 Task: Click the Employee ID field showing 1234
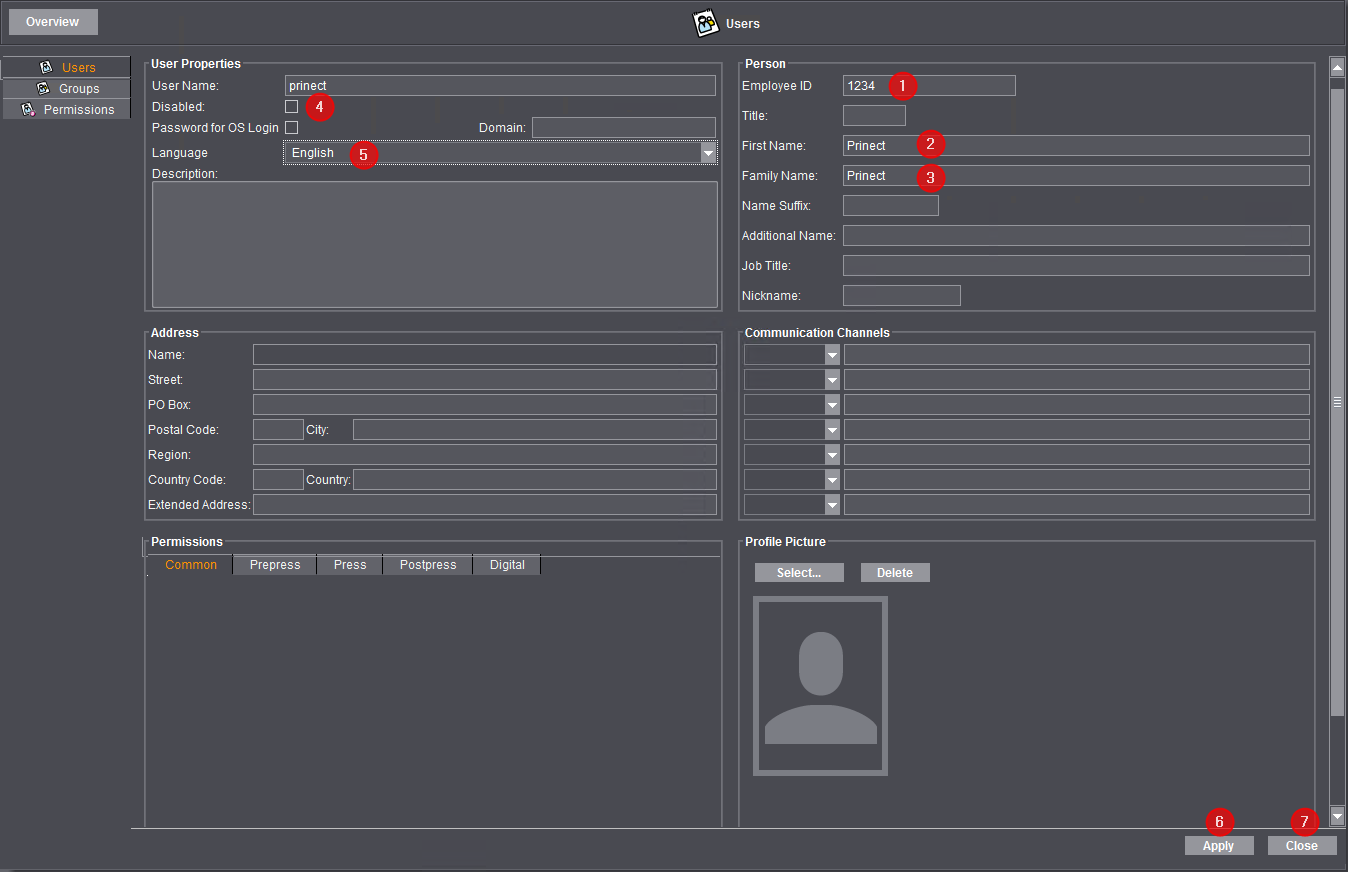click(x=928, y=85)
